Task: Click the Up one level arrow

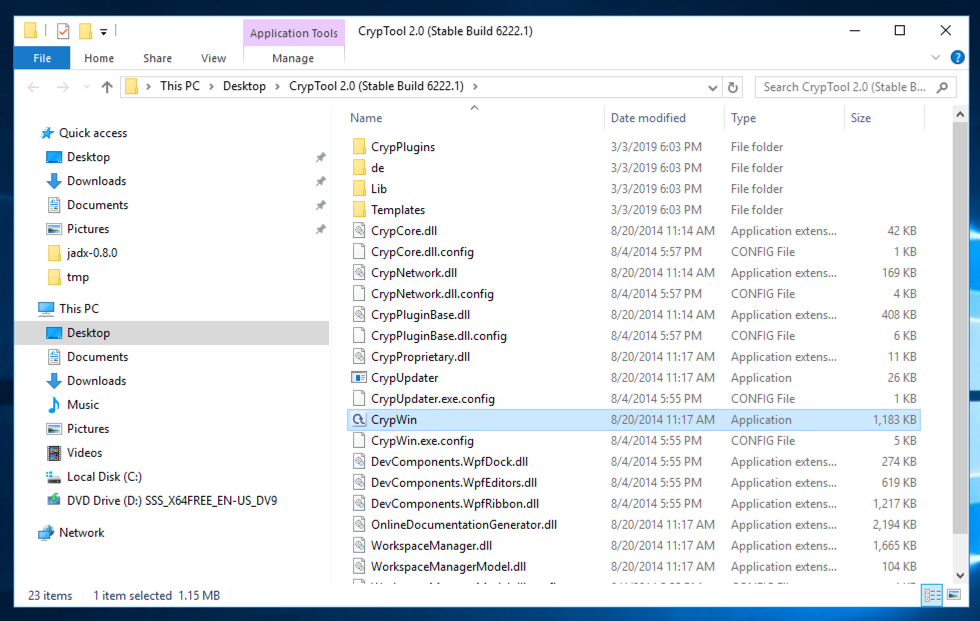Action: tap(107, 87)
